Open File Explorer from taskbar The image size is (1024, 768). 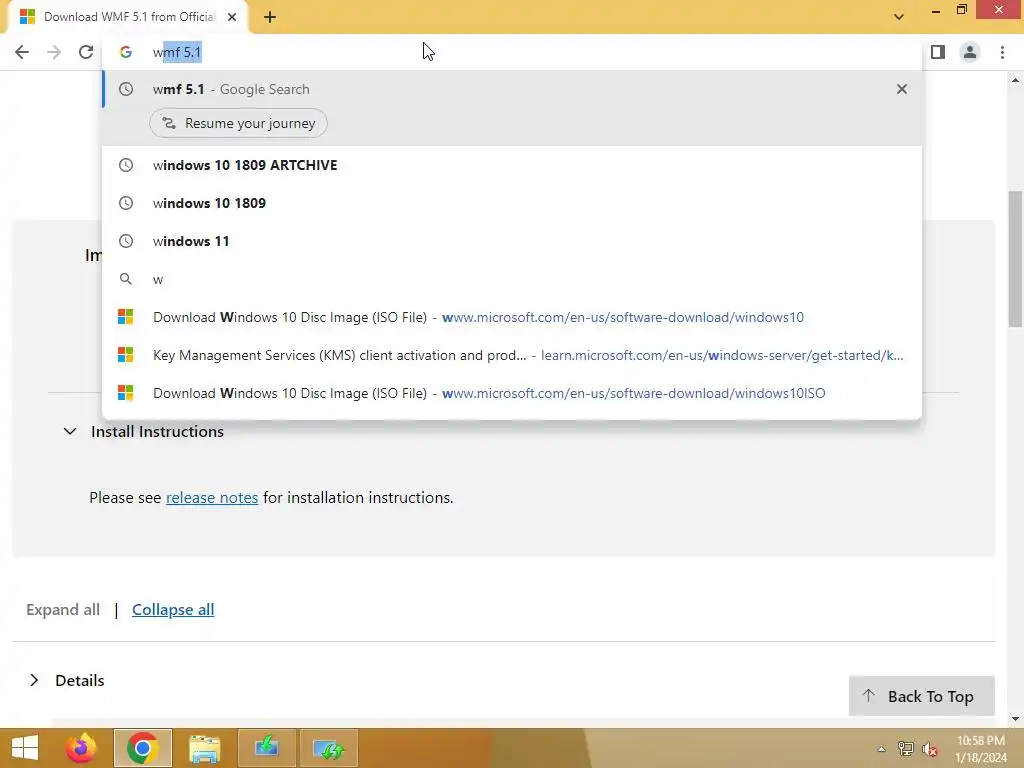(204, 748)
